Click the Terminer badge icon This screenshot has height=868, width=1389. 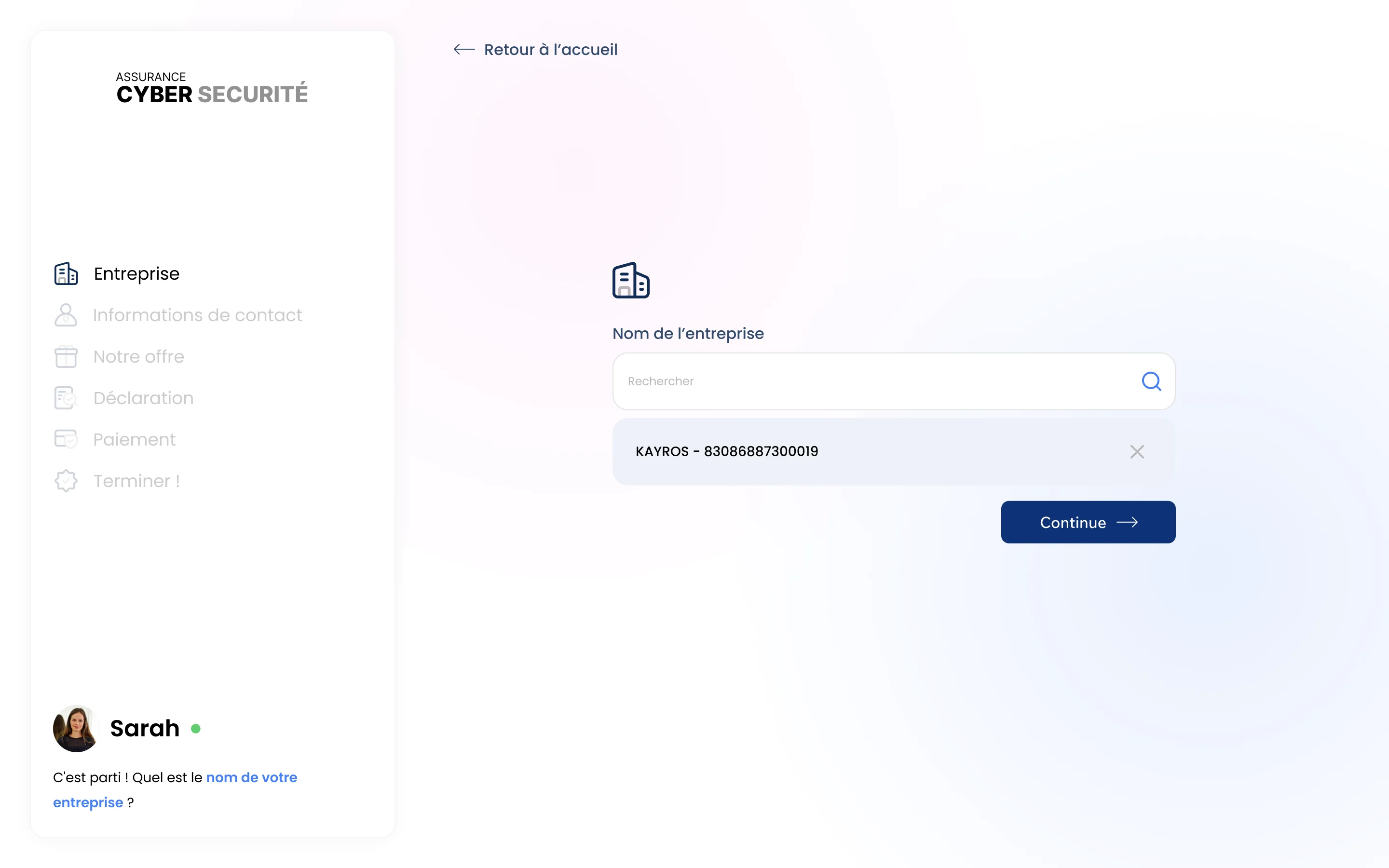click(66, 481)
